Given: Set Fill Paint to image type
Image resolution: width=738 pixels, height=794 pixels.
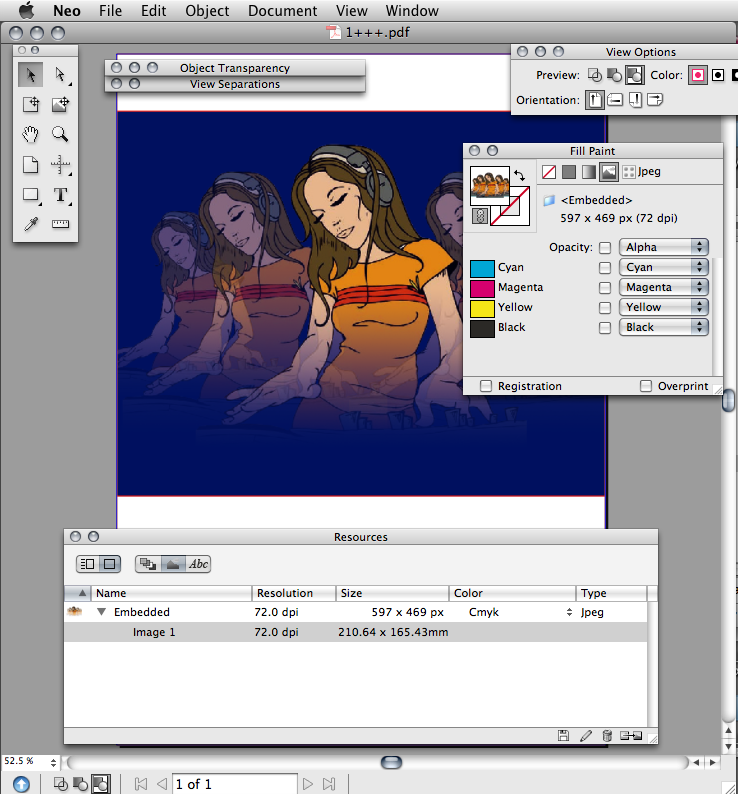Looking at the screenshot, I should pos(609,172).
